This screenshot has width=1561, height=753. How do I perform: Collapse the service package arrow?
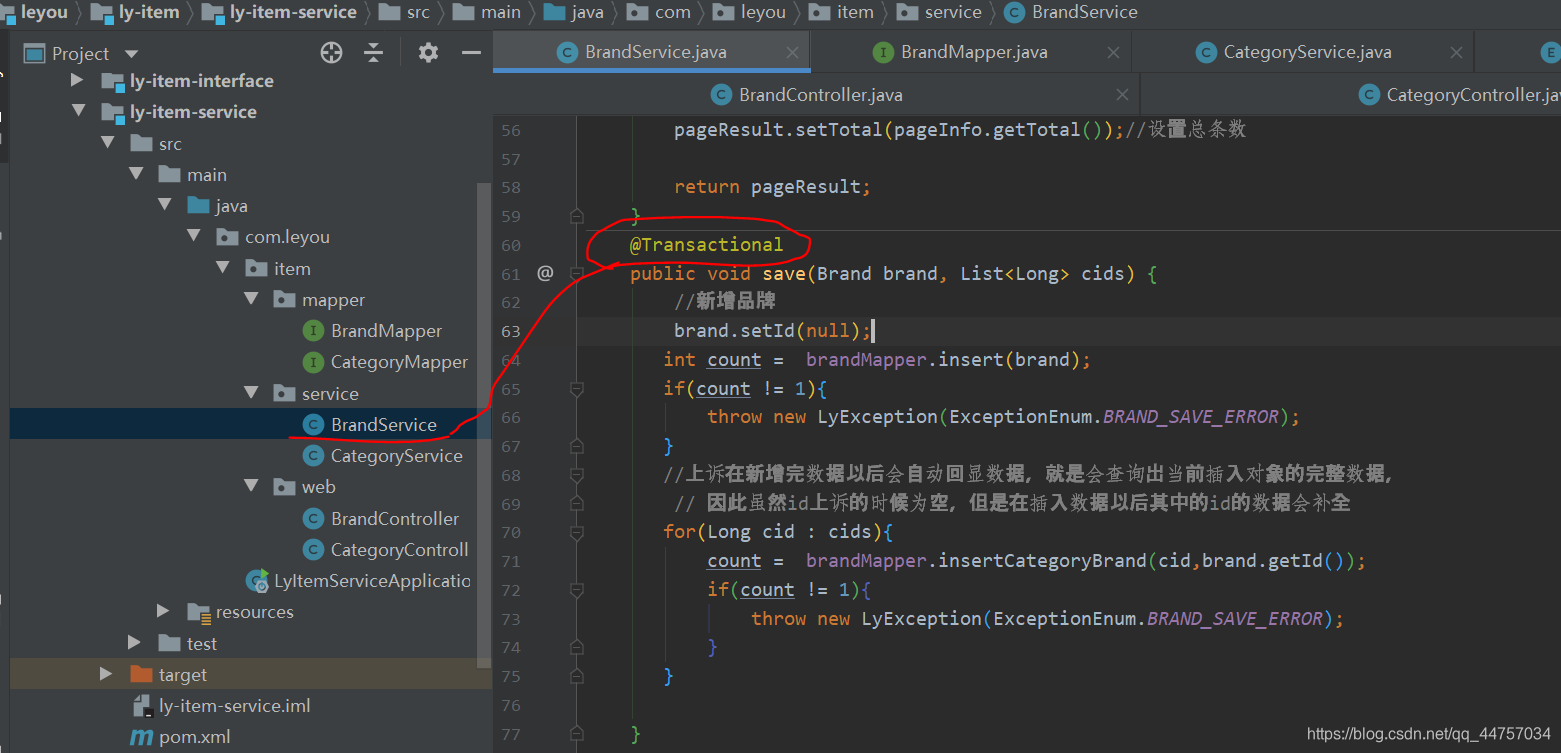coord(252,393)
